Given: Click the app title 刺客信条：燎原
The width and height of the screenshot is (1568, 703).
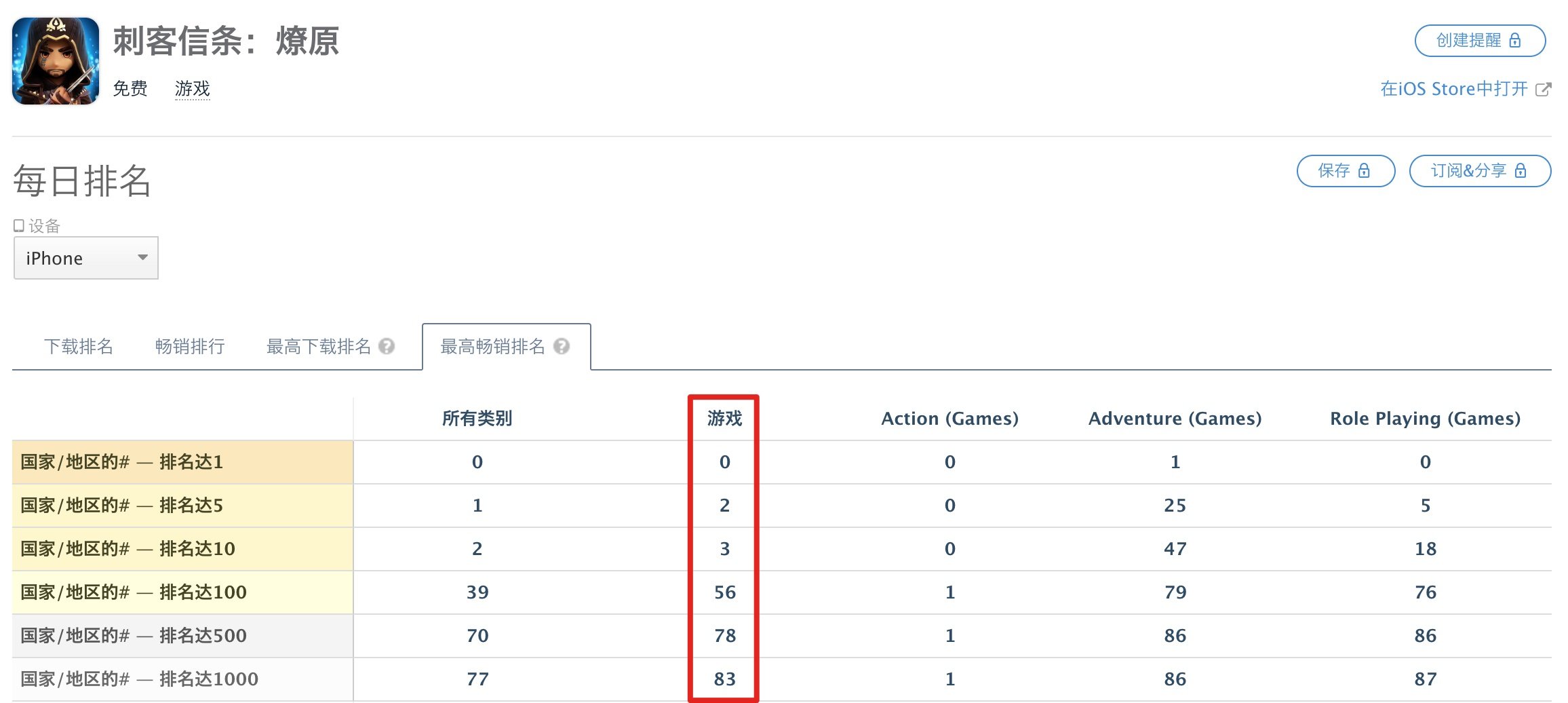Looking at the screenshot, I should click(x=226, y=41).
